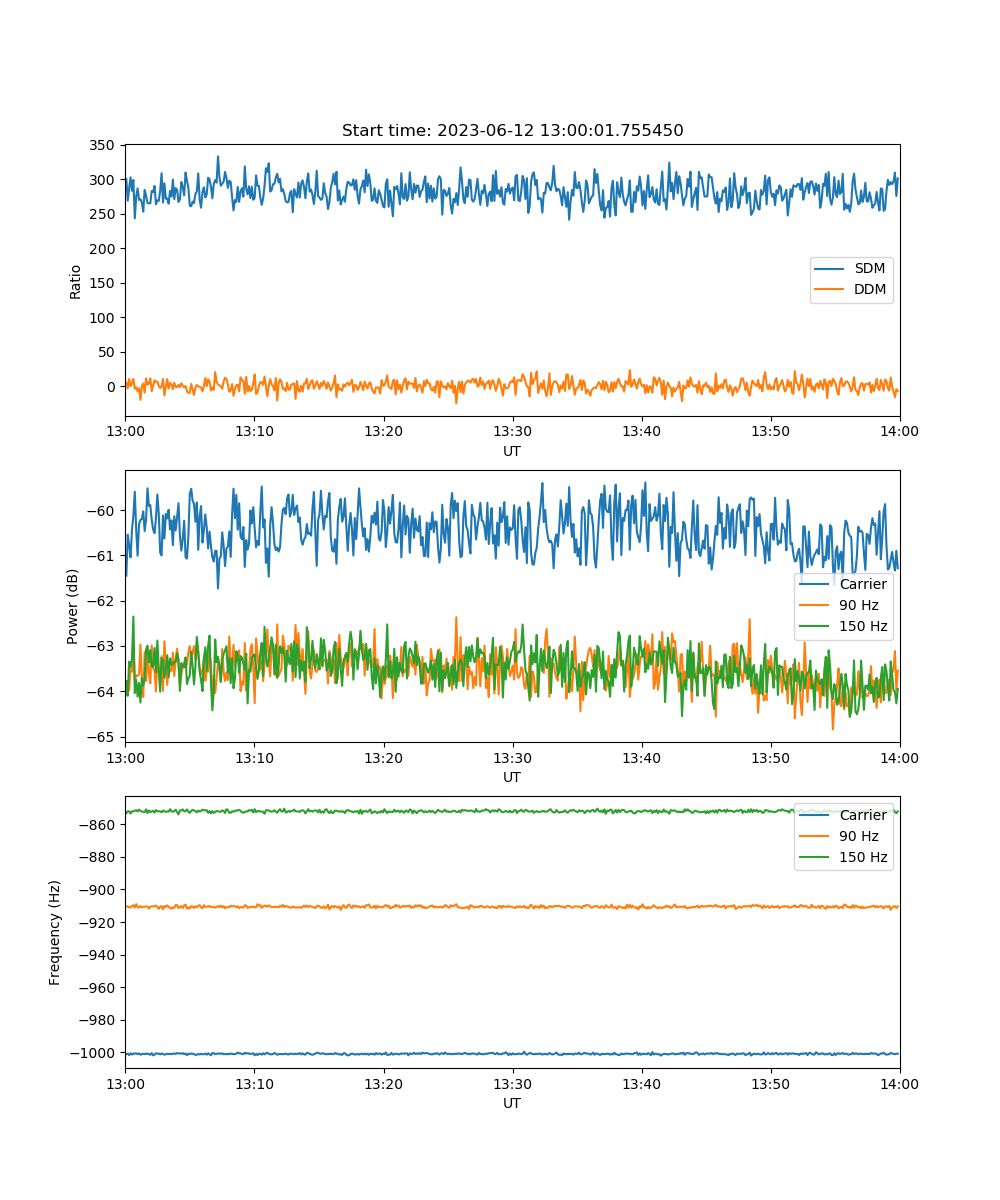The height and width of the screenshot is (1200, 1000).
Task: Click the UT label under the frequency plot
Action: [x=512, y=1103]
